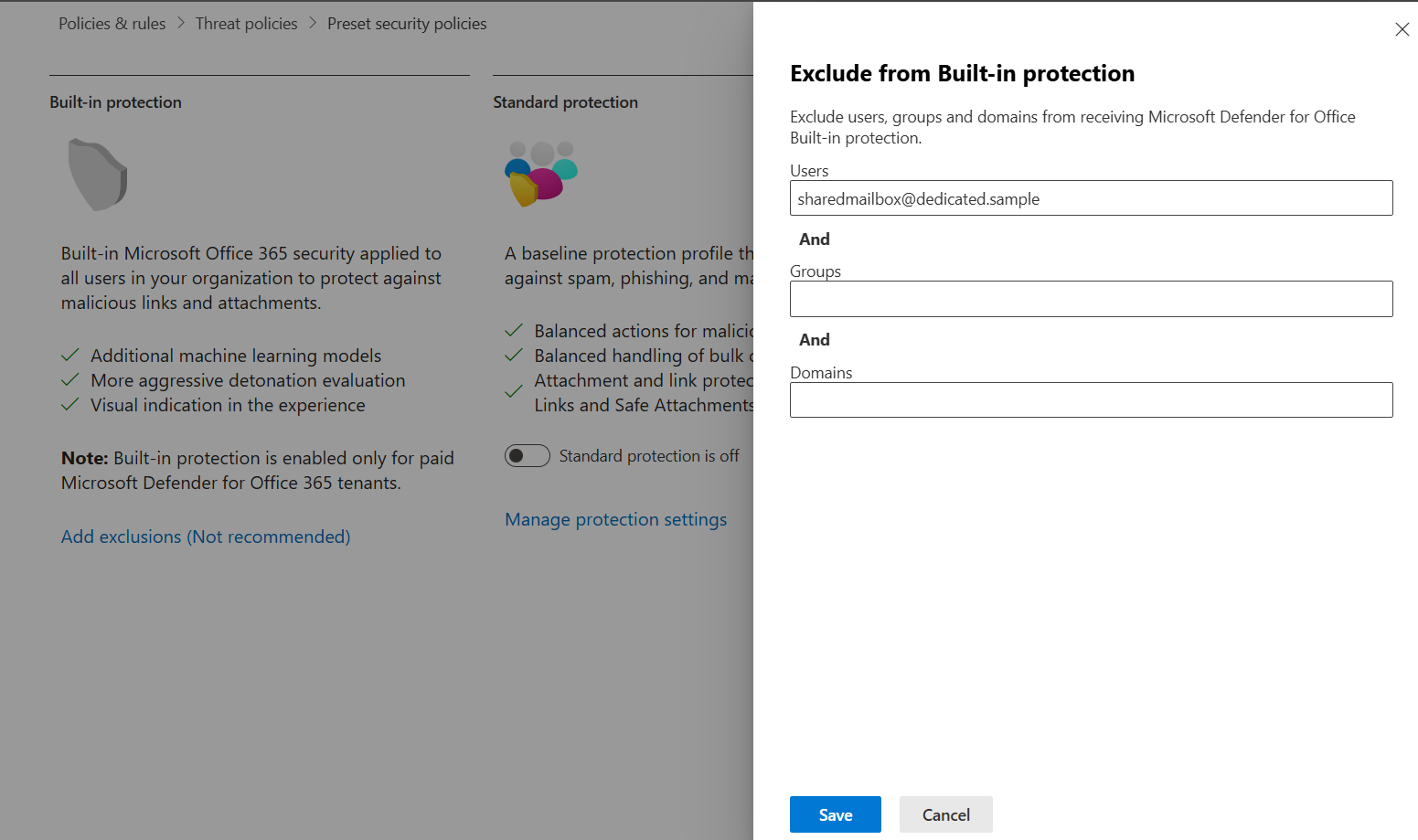Toggle Standard protection off switch again
This screenshot has height=840, width=1418.
point(528,455)
